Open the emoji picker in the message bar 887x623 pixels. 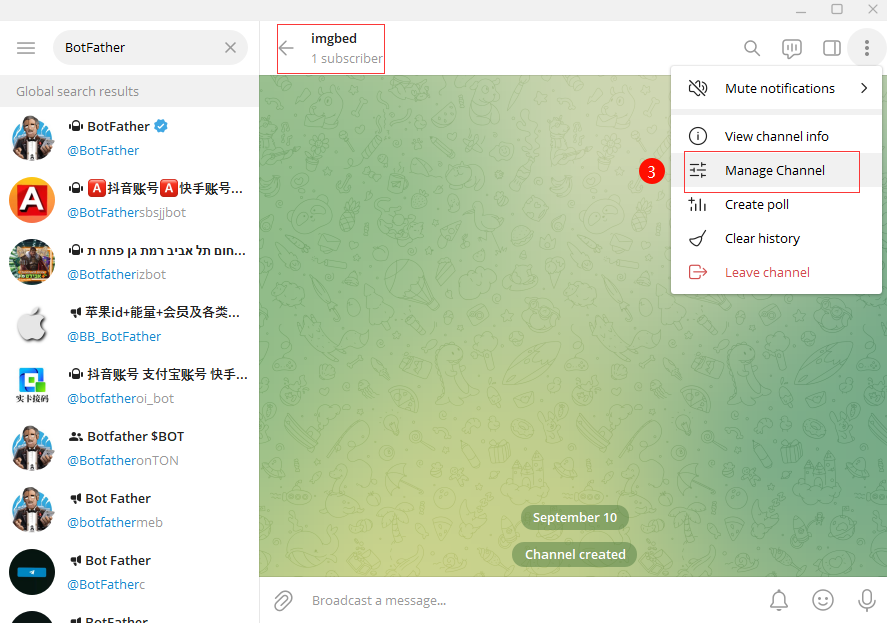pos(823,600)
